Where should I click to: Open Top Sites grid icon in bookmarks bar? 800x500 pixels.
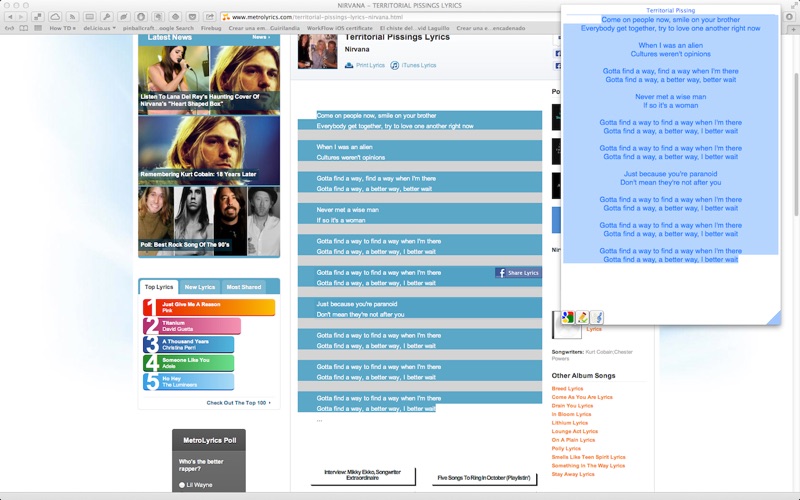tap(38, 28)
